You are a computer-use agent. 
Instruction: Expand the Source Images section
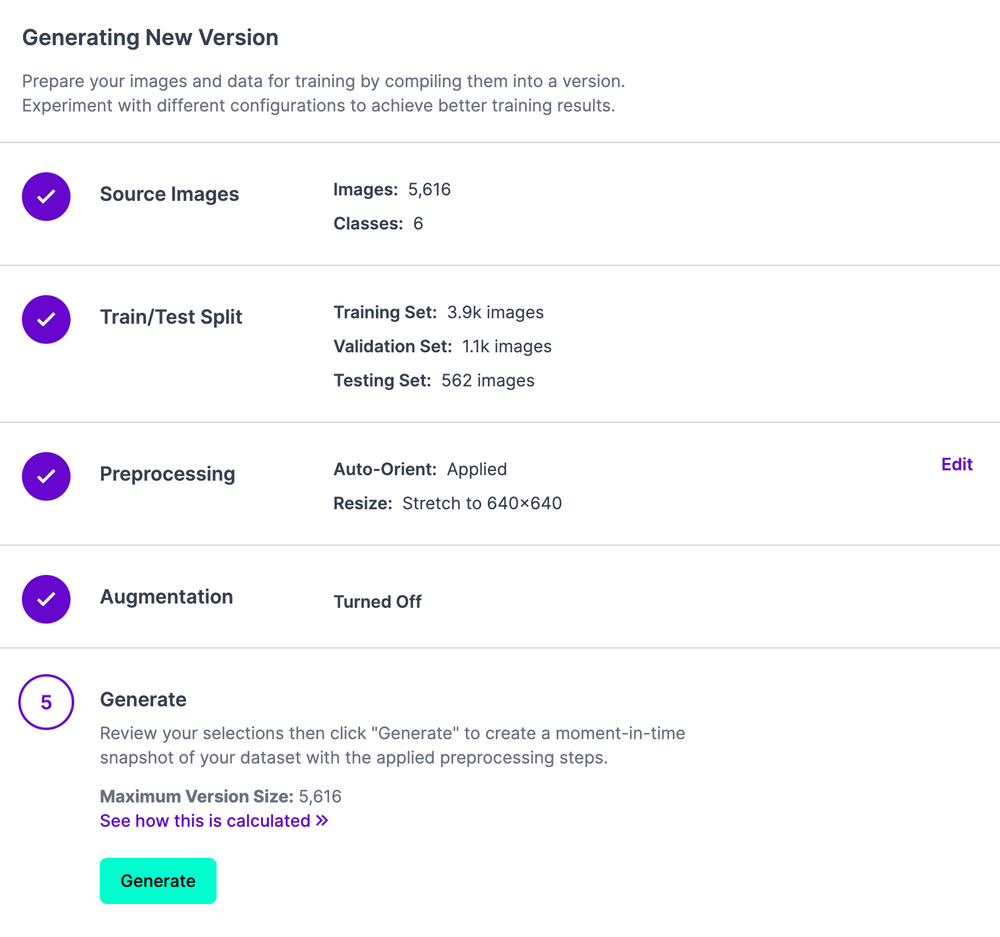[169, 194]
